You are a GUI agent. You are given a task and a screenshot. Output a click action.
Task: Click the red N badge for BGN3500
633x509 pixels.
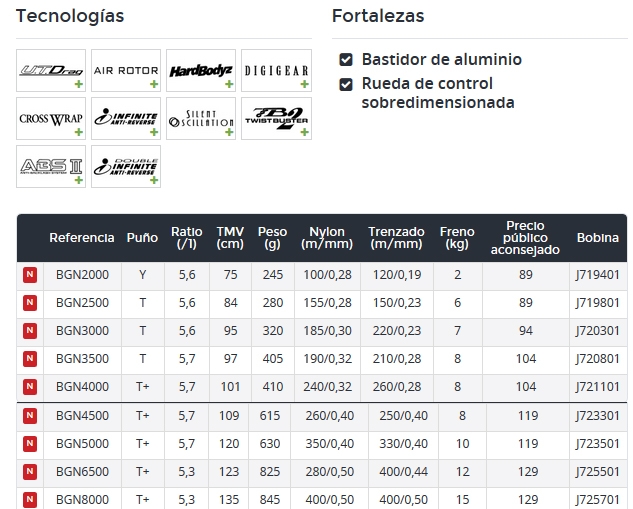[x=30, y=359]
